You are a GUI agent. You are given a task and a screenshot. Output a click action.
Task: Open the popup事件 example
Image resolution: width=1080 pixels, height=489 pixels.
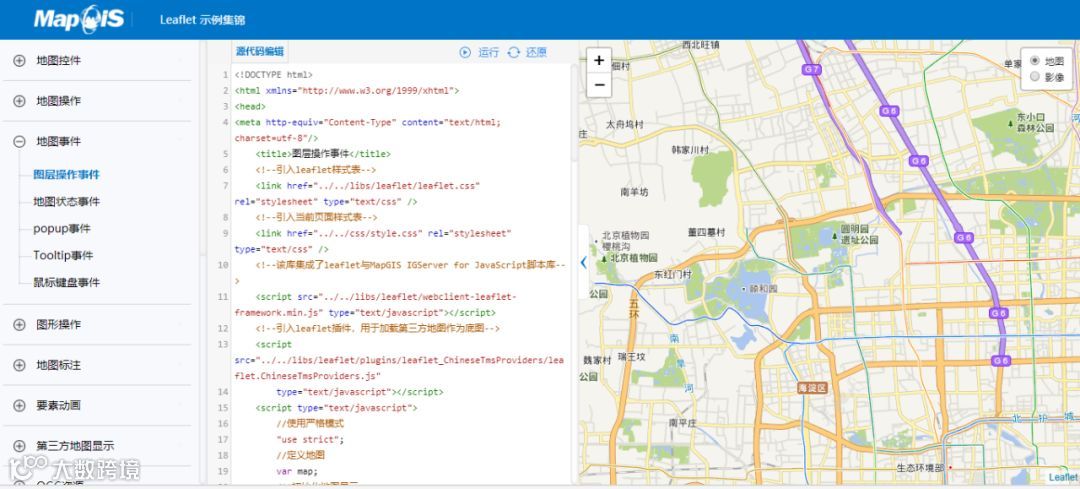click(x=62, y=229)
